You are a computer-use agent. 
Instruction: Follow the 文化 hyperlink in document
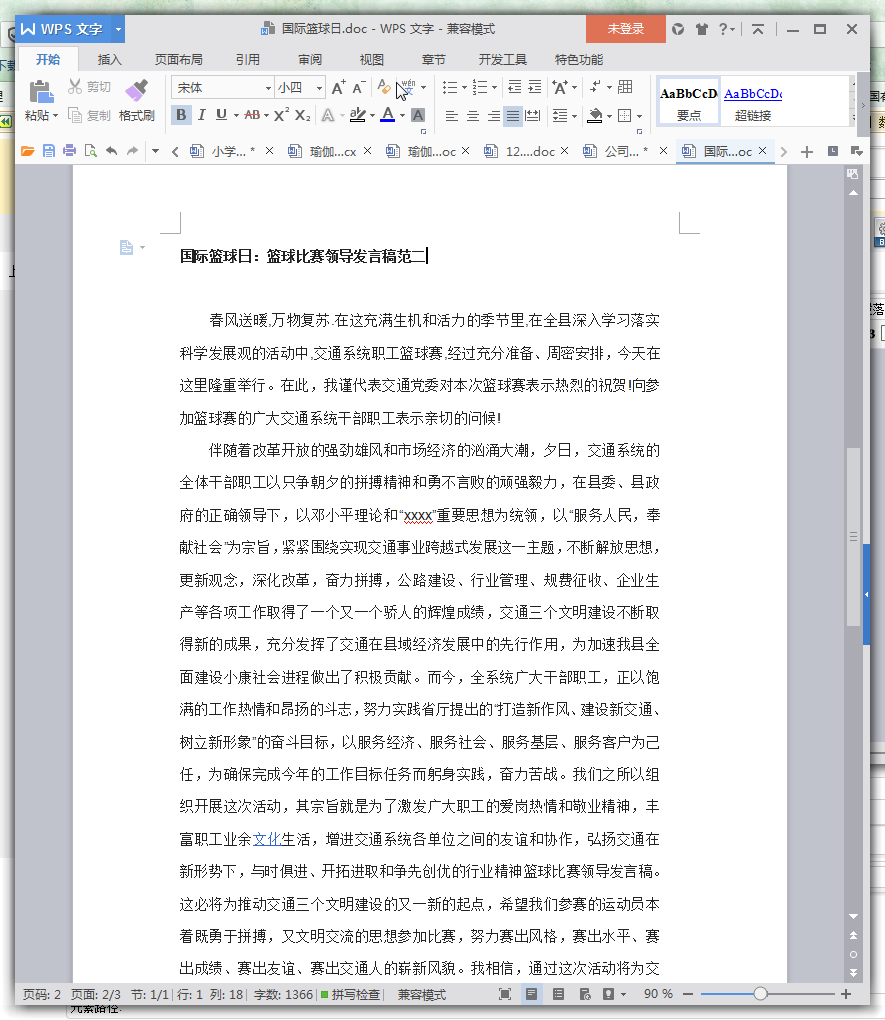pos(266,839)
